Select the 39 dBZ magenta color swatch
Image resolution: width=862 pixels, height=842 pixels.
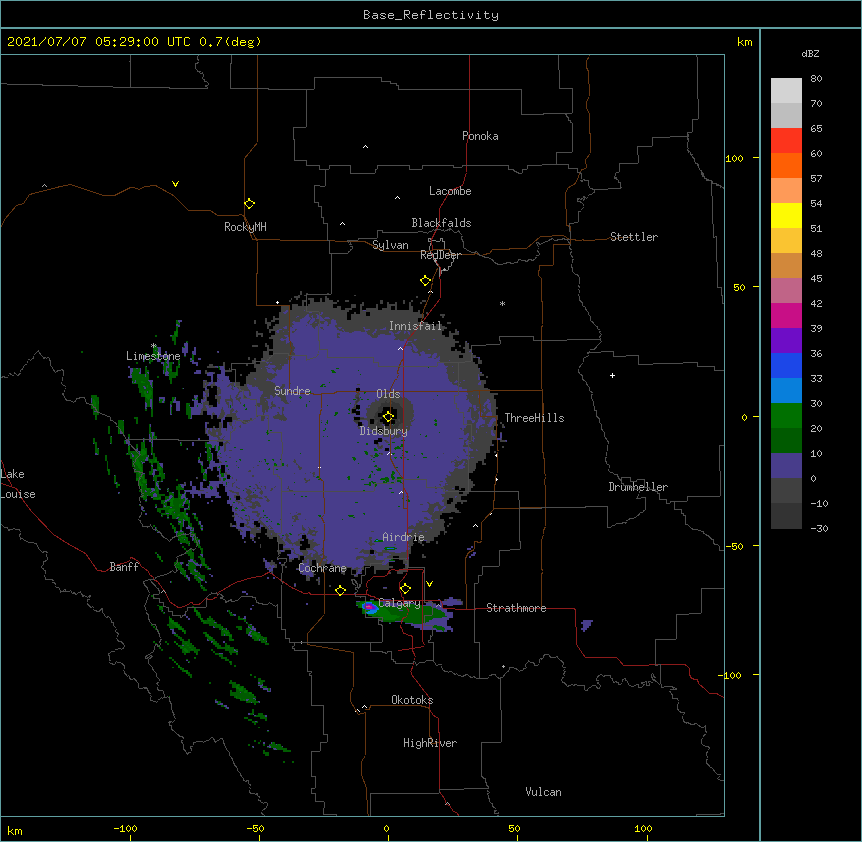[x=786, y=315]
